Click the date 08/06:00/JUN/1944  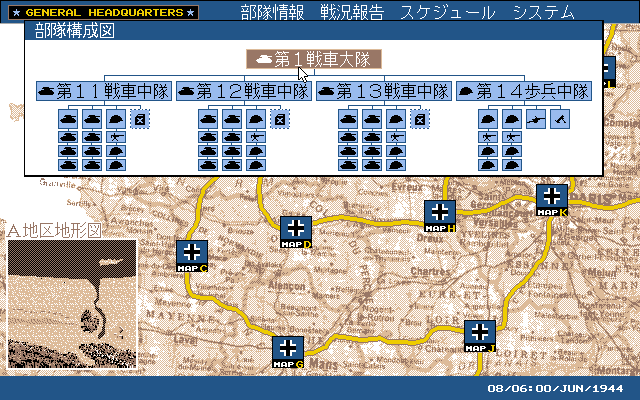click(556, 388)
